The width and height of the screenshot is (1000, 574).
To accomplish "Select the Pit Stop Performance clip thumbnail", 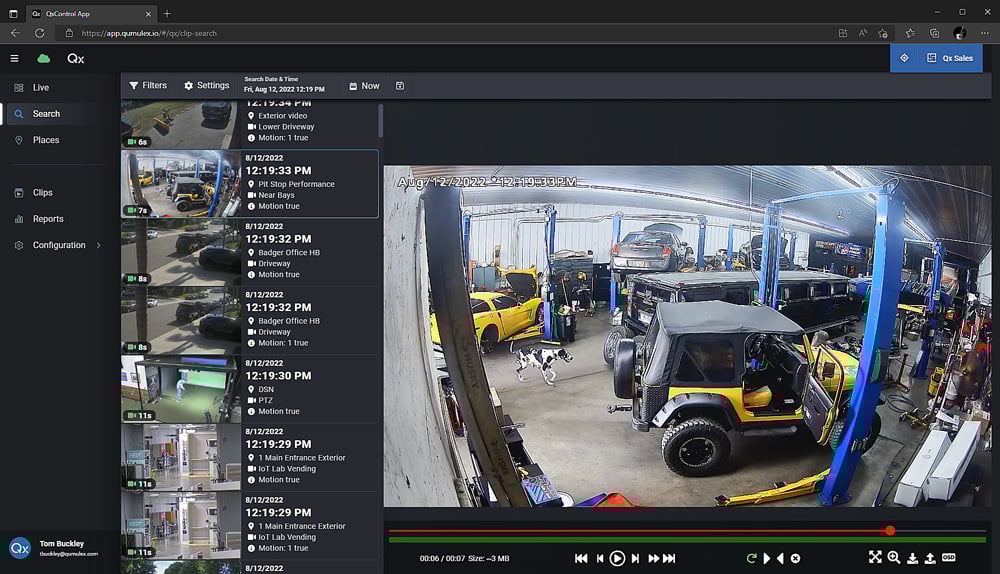I will pyautogui.click(x=181, y=184).
